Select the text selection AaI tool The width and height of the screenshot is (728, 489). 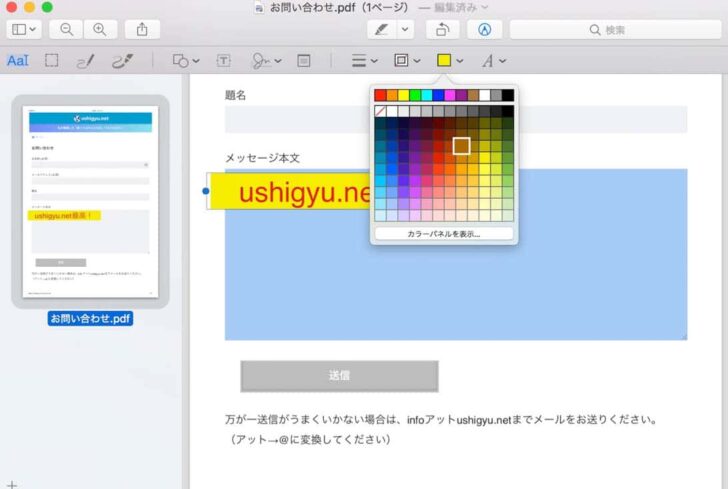click(18, 60)
